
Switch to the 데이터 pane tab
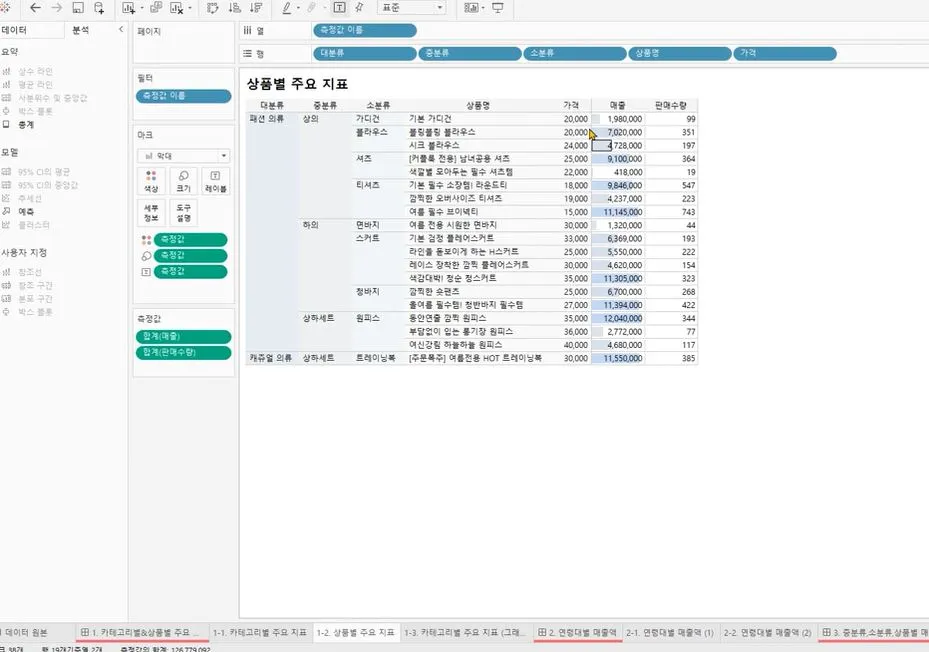[15, 30]
